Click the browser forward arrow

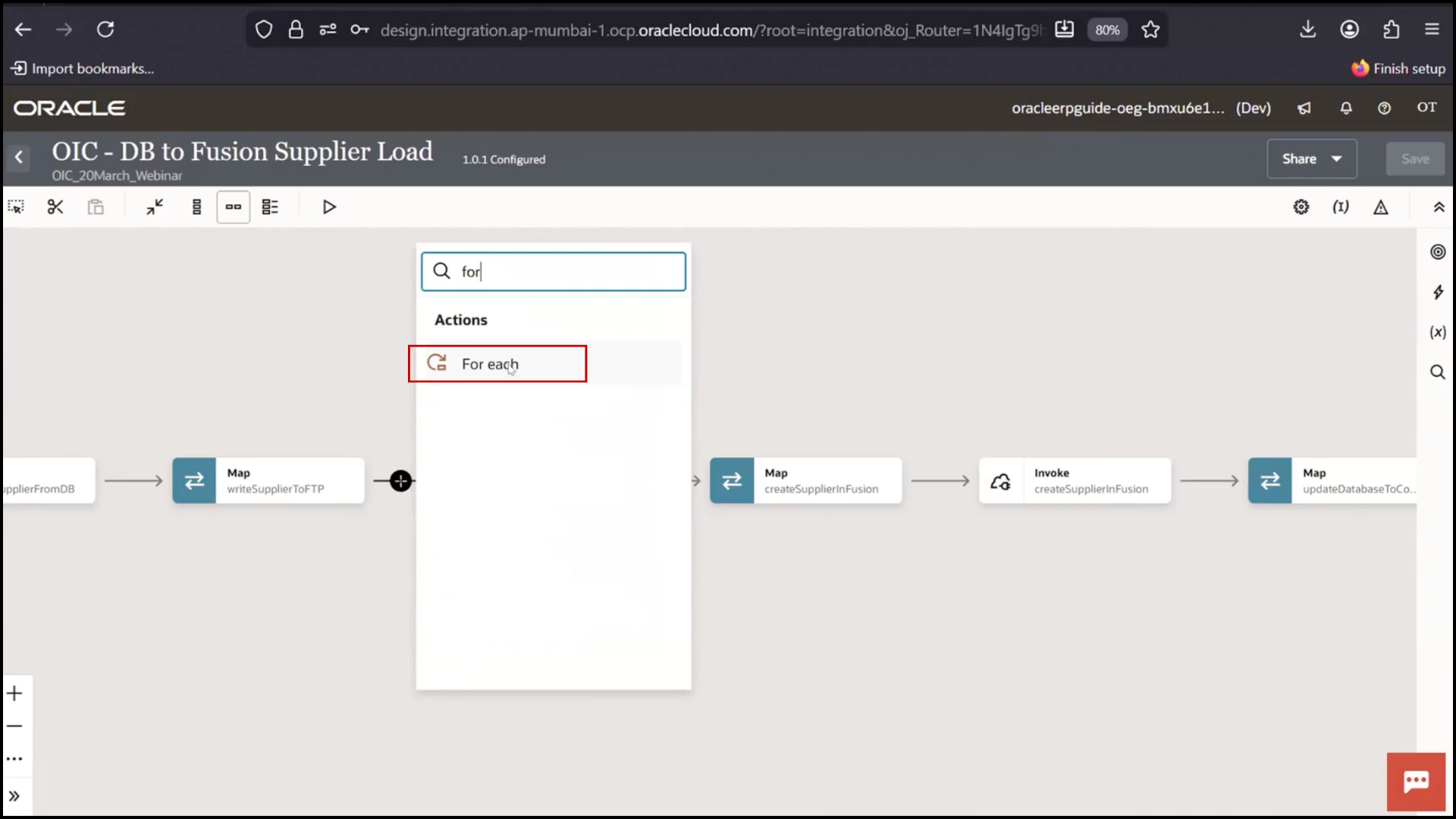coord(64,30)
